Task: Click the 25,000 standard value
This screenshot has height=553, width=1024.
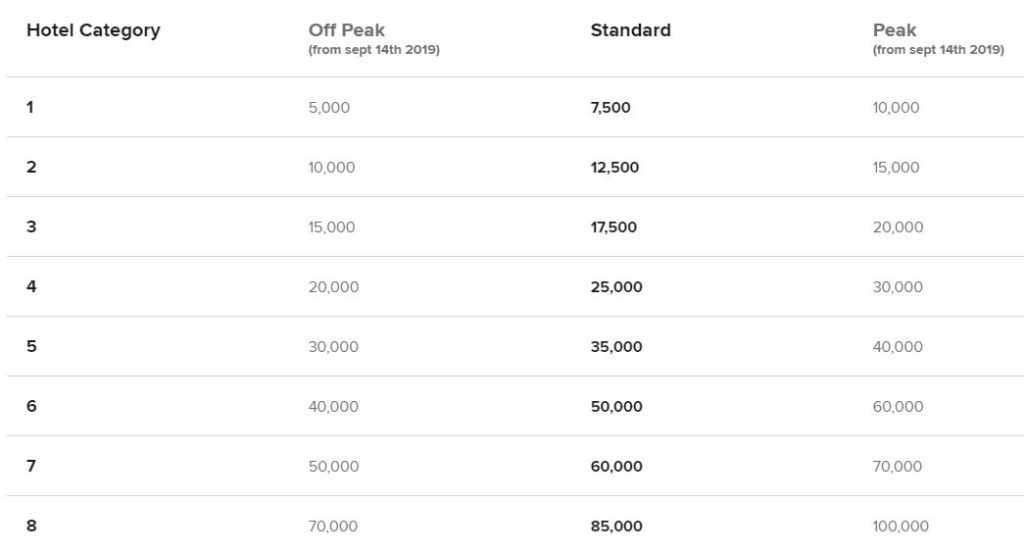Action: (616, 287)
